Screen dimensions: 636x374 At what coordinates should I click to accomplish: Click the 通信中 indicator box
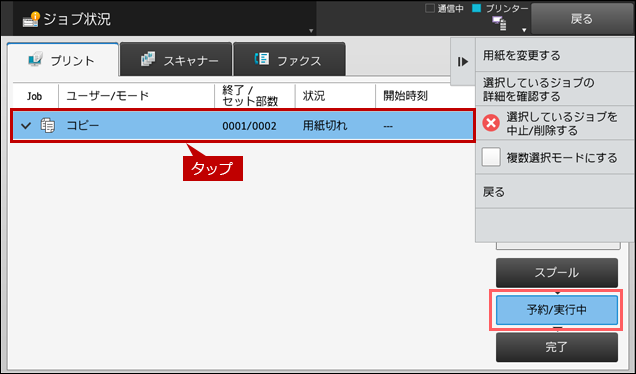tap(430, 8)
